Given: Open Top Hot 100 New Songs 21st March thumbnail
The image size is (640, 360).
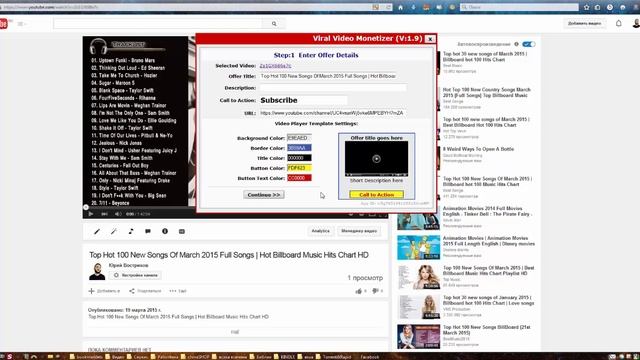Looking at the screenshot, I should pos(418,337).
